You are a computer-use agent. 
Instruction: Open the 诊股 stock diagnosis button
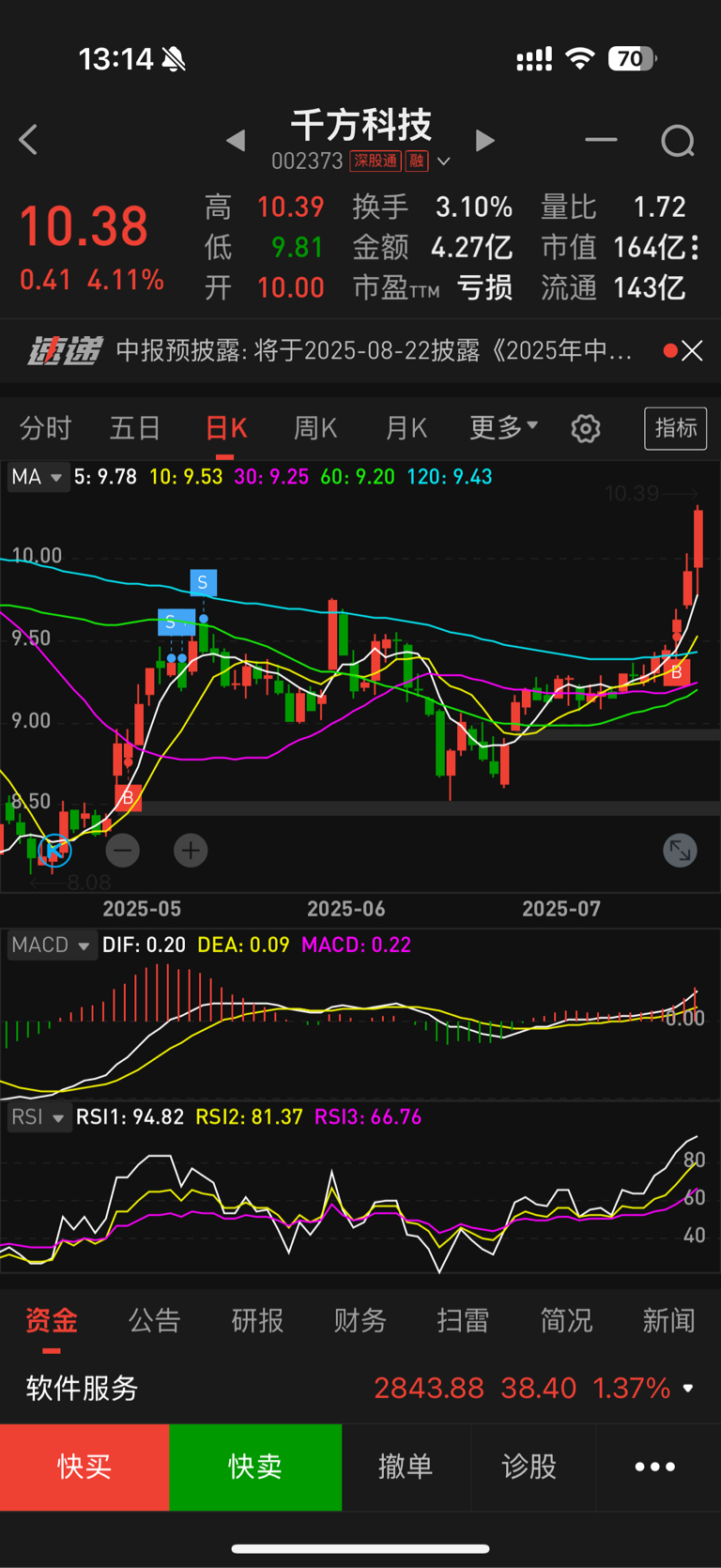[529, 1467]
